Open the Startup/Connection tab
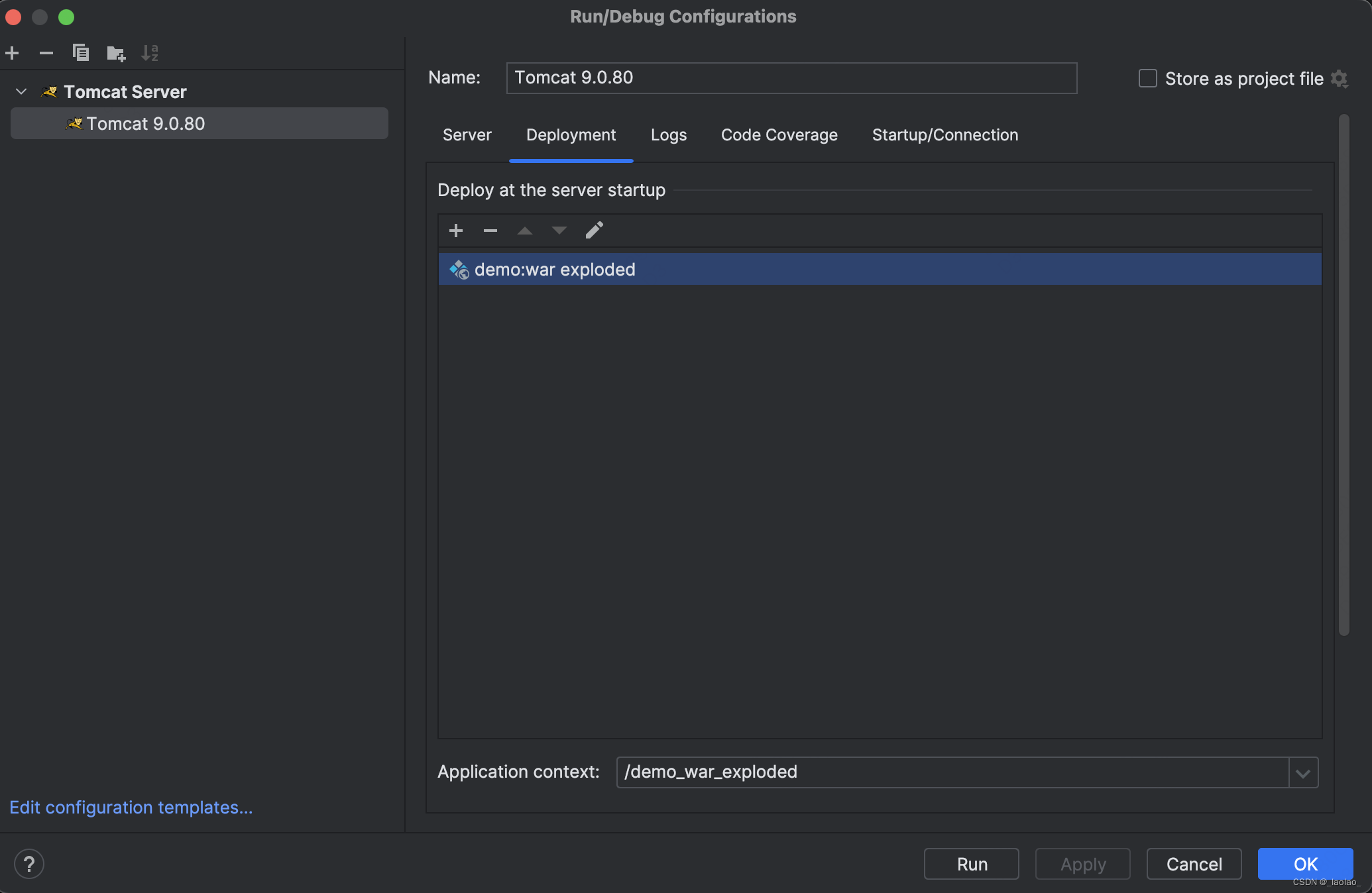1372x893 pixels. (945, 135)
